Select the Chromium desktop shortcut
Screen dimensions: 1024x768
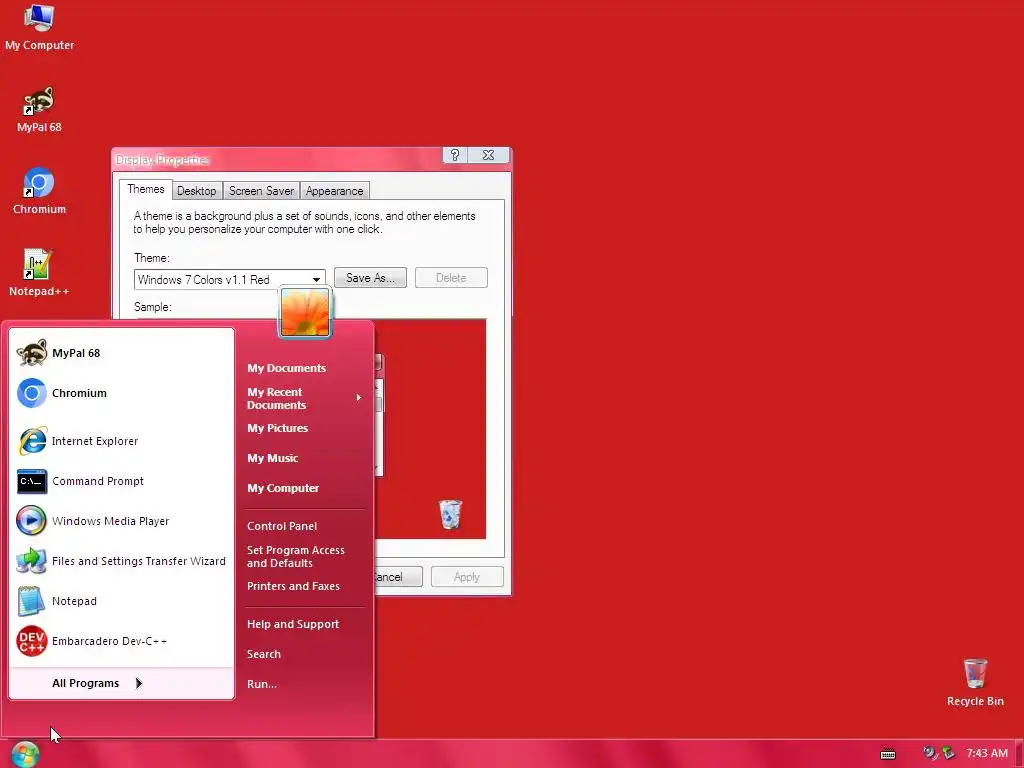click(39, 191)
